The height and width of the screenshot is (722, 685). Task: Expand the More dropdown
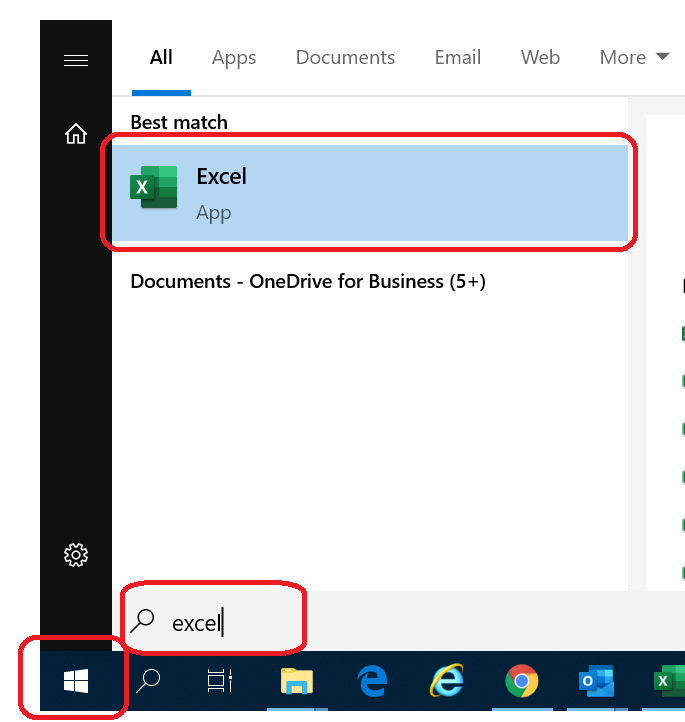634,58
